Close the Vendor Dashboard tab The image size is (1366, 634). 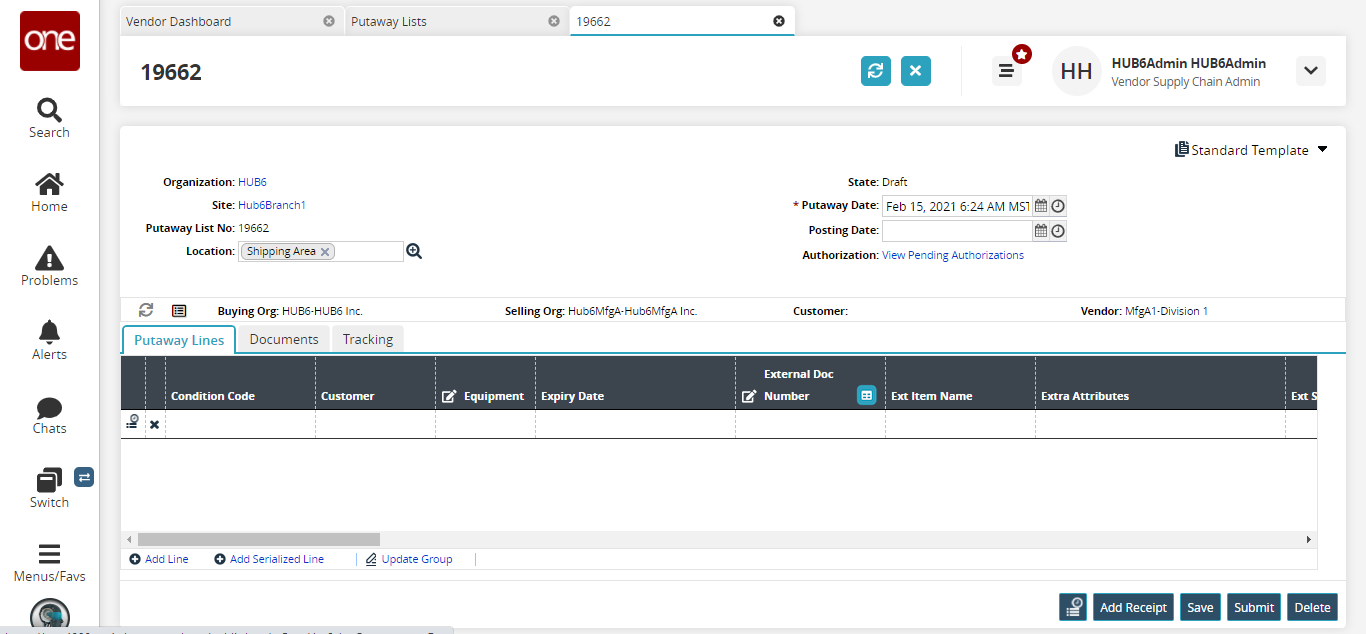[x=329, y=21]
